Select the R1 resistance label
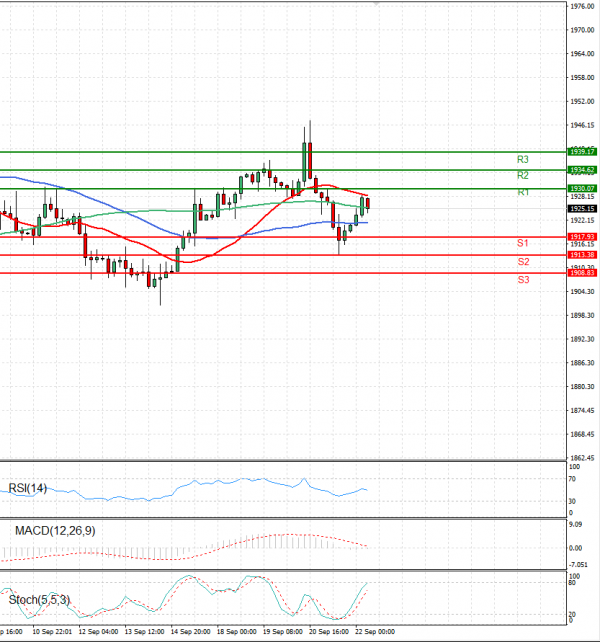The height and width of the screenshot is (642, 600). [x=523, y=192]
